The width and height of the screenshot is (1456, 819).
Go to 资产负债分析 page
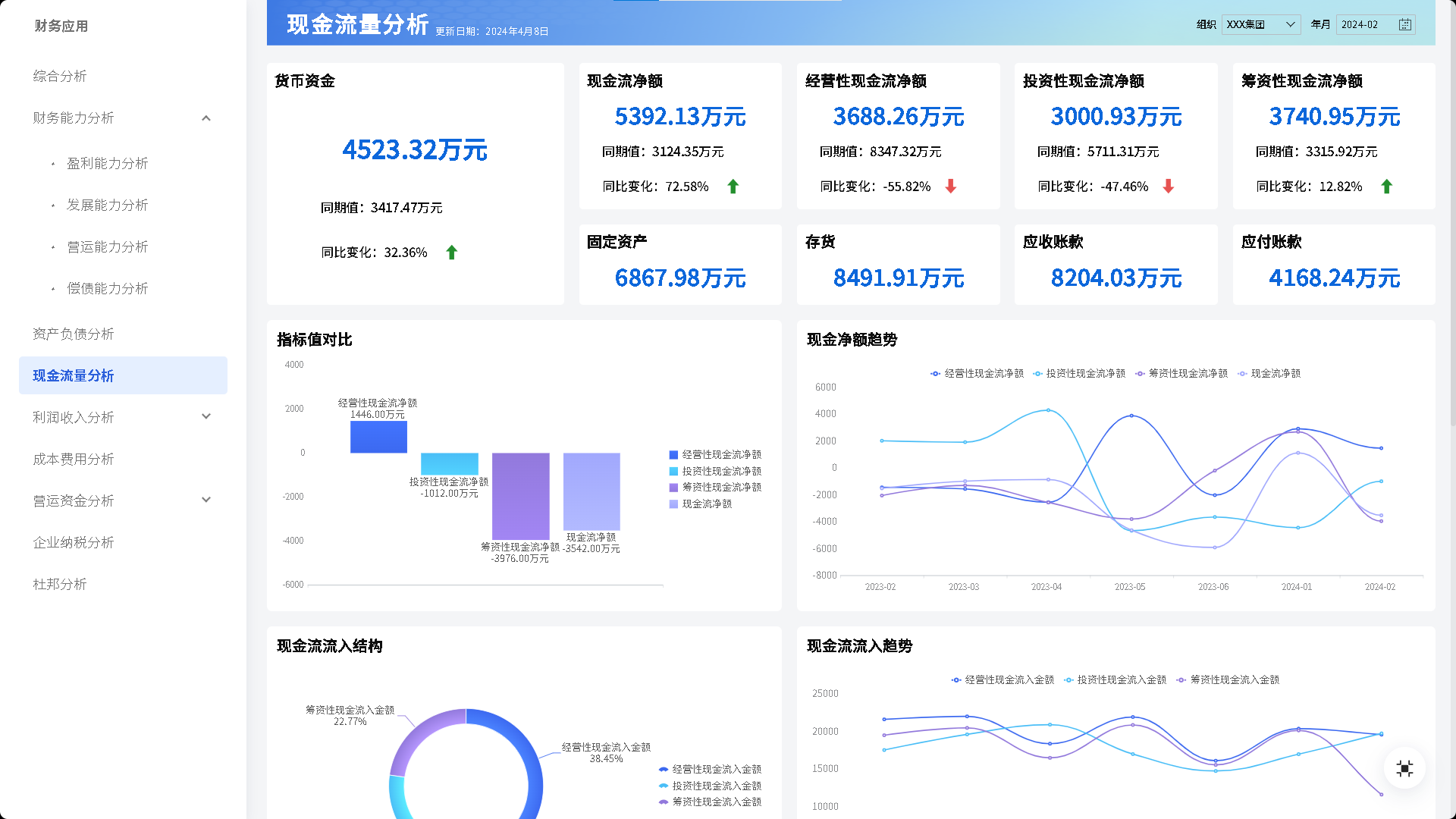point(74,334)
